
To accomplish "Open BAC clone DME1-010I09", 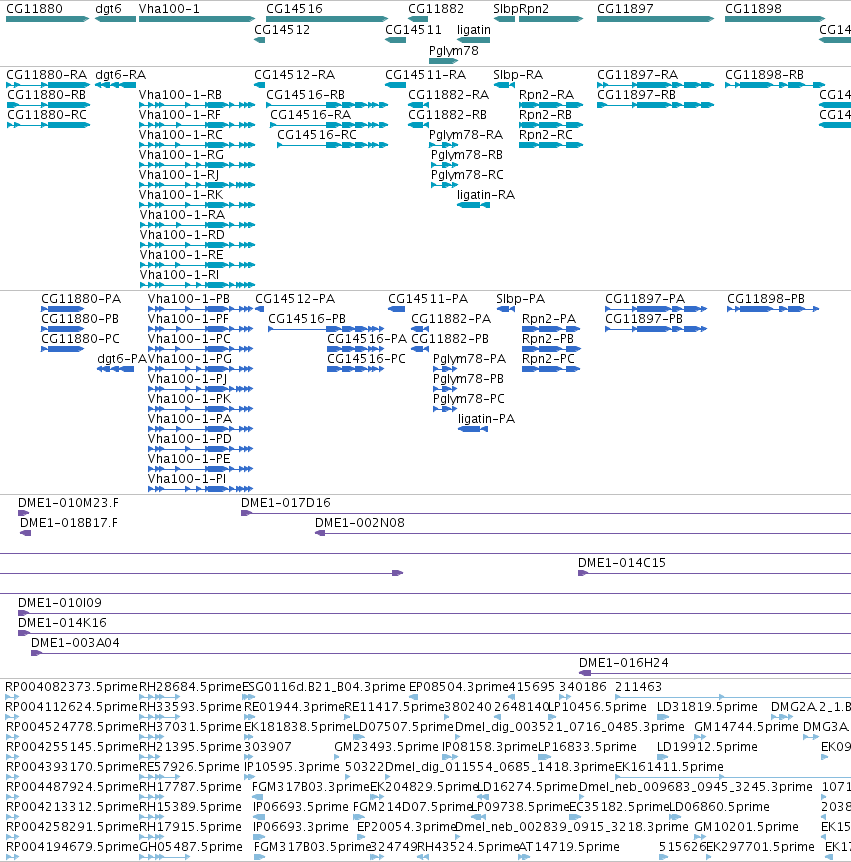I will click(59, 603).
